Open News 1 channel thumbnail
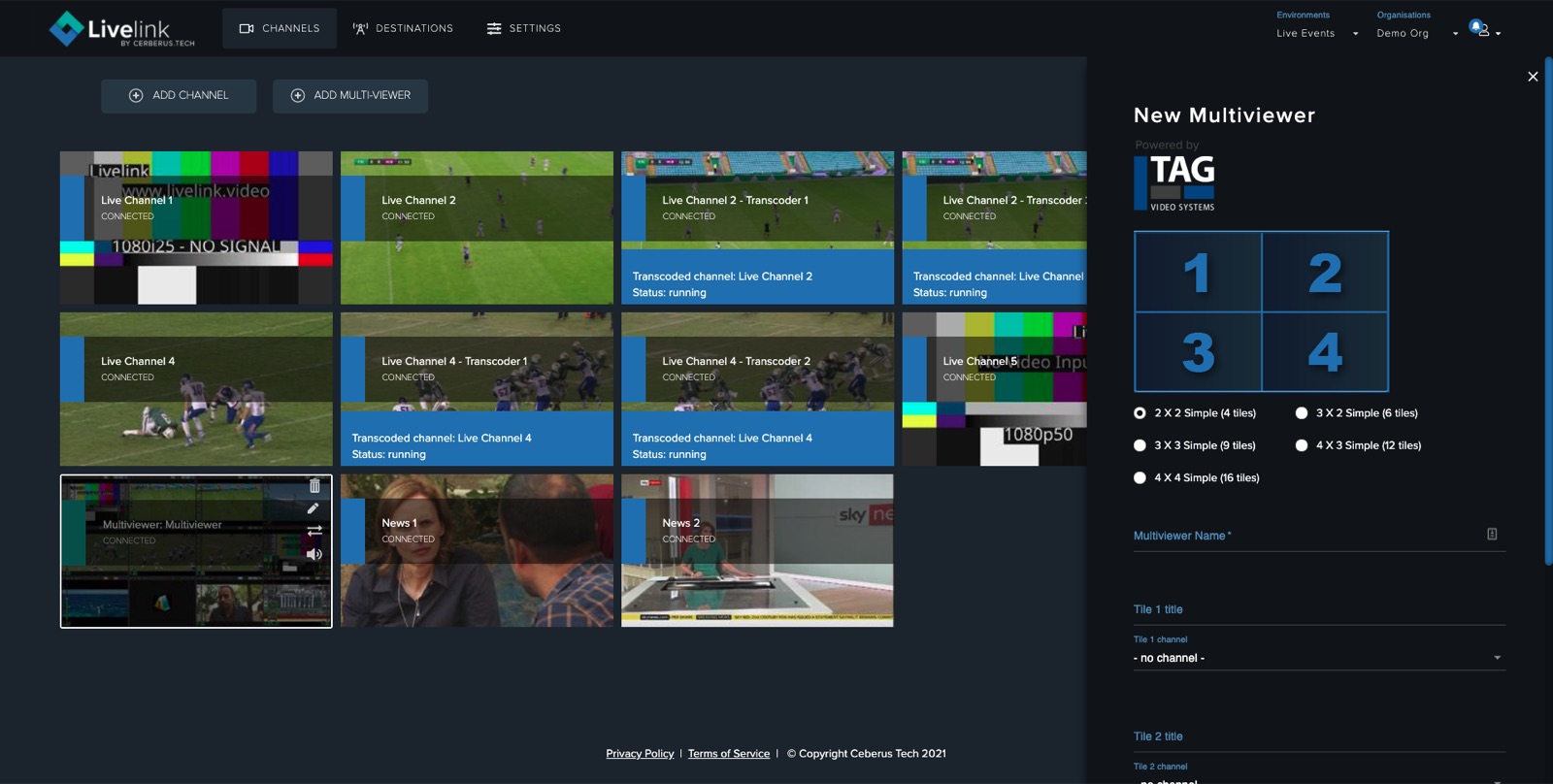This screenshot has height=784, width=1553. [477, 551]
